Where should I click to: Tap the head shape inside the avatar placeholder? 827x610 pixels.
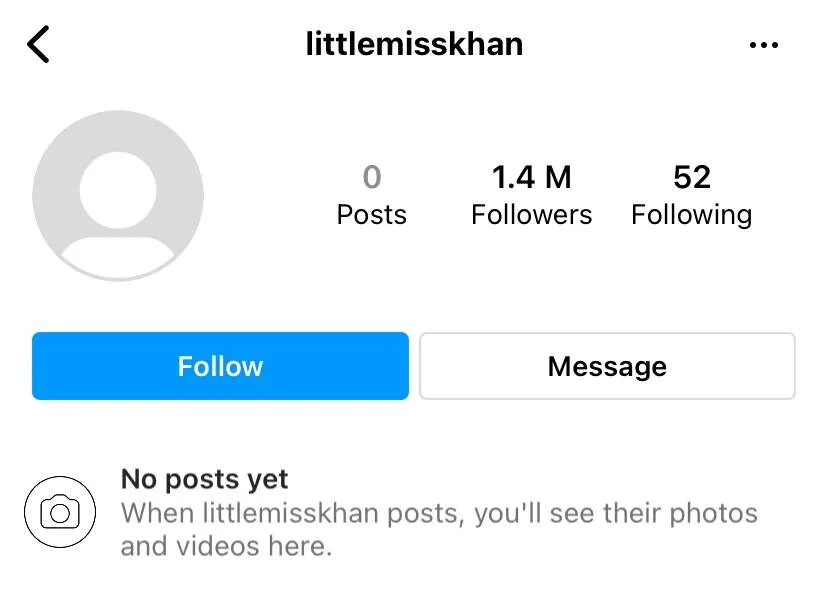click(x=118, y=187)
